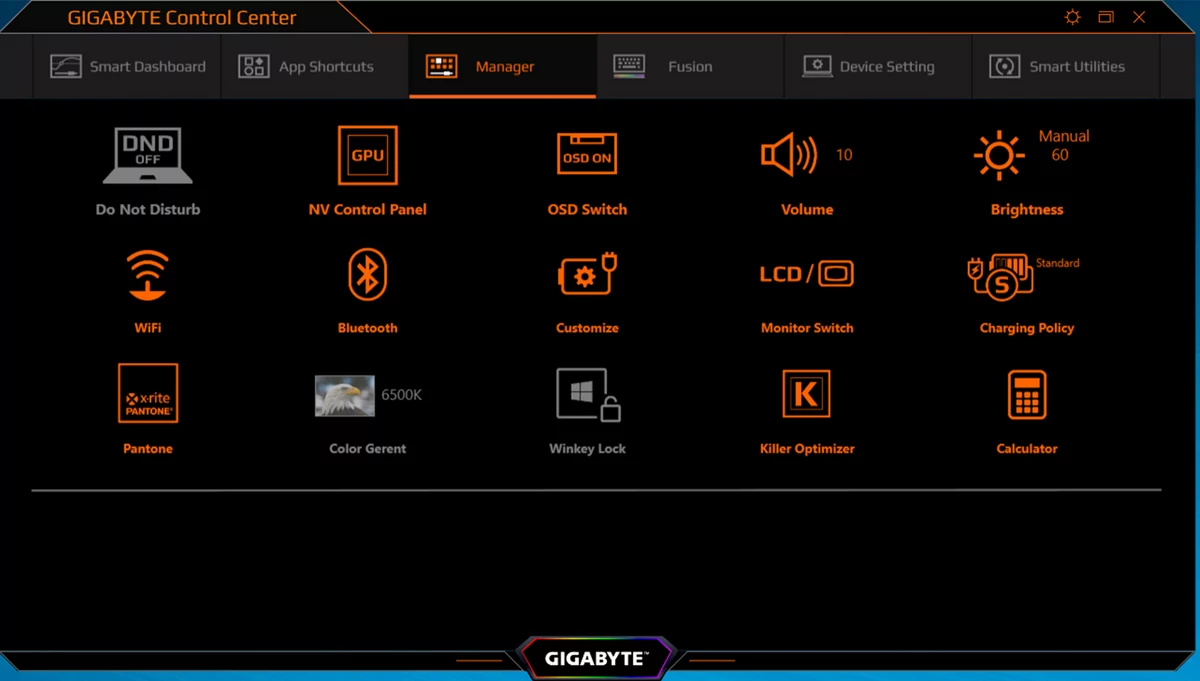Open the Fusion tab
Screen dimensions: 1200x681
[690, 67]
